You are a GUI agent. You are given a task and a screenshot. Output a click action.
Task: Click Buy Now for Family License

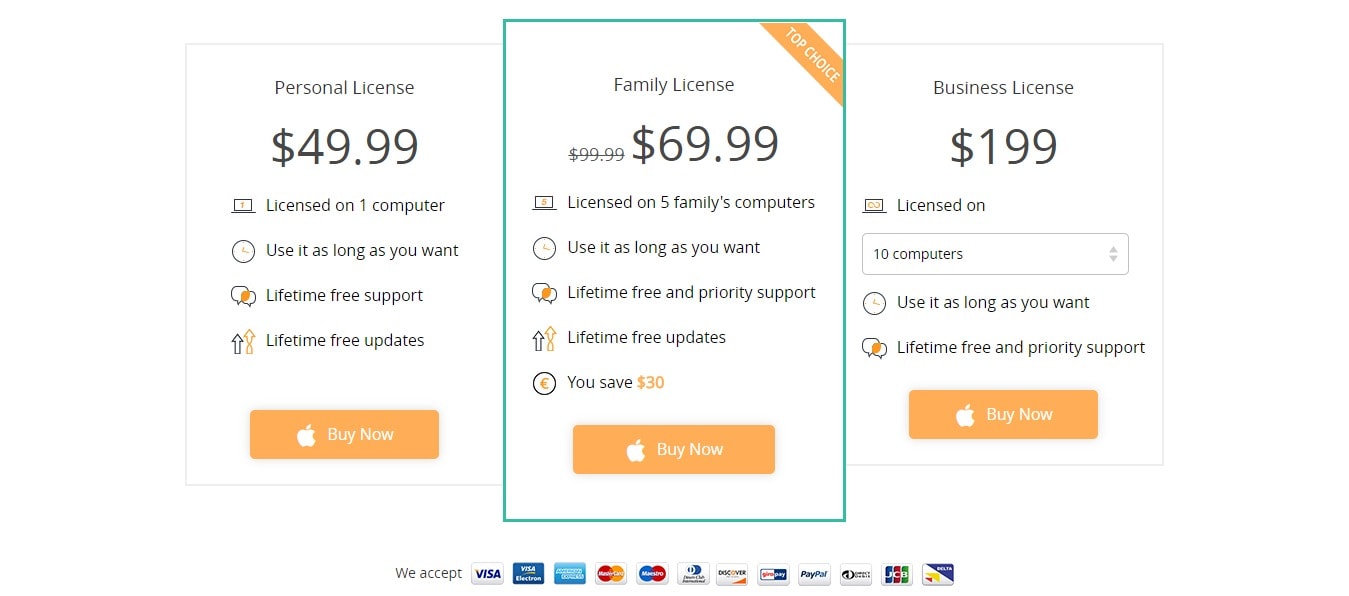(x=674, y=449)
